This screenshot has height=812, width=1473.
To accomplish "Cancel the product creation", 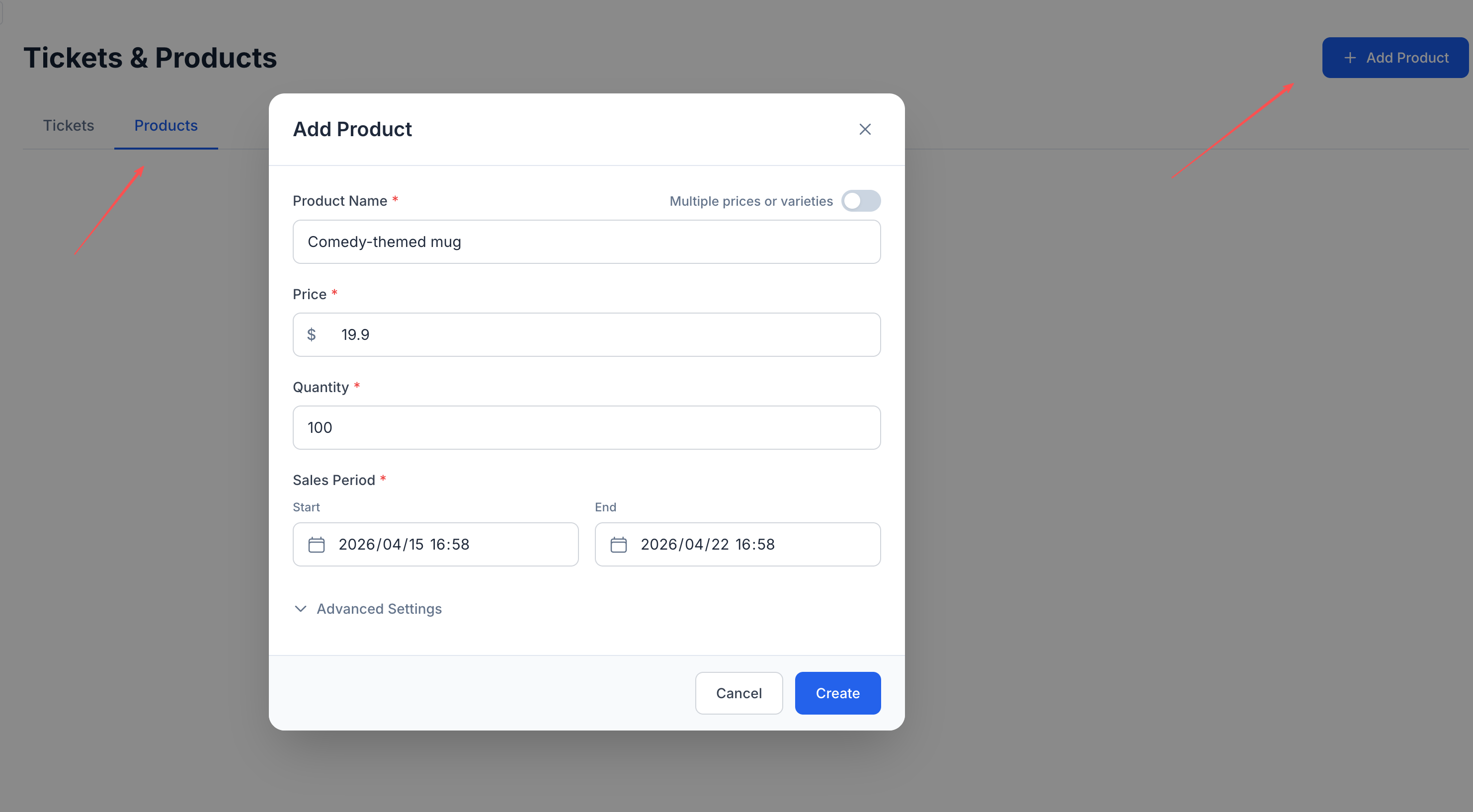I will [x=739, y=693].
